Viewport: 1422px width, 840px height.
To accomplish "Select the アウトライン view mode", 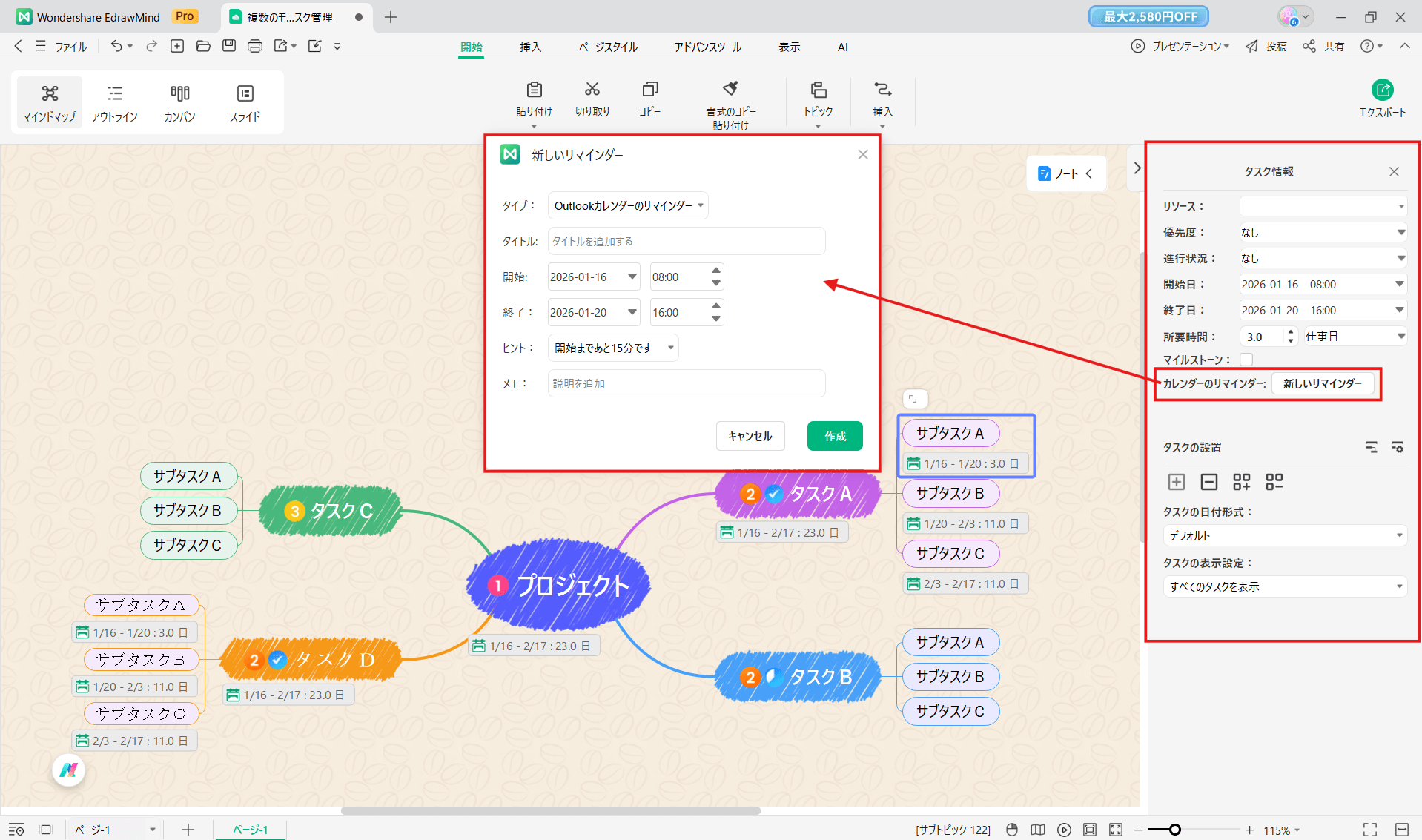I will pos(115,102).
